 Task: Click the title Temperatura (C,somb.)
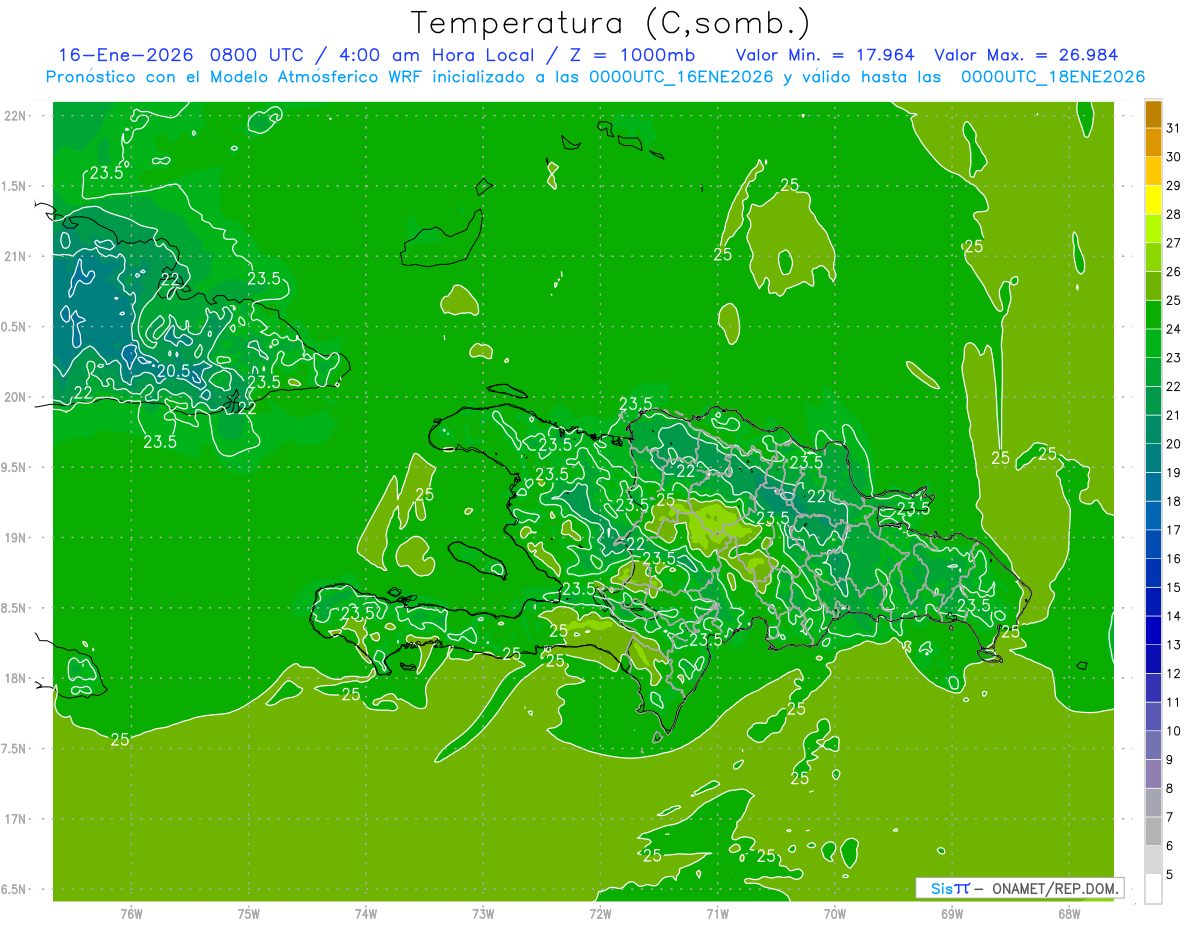(610, 24)
